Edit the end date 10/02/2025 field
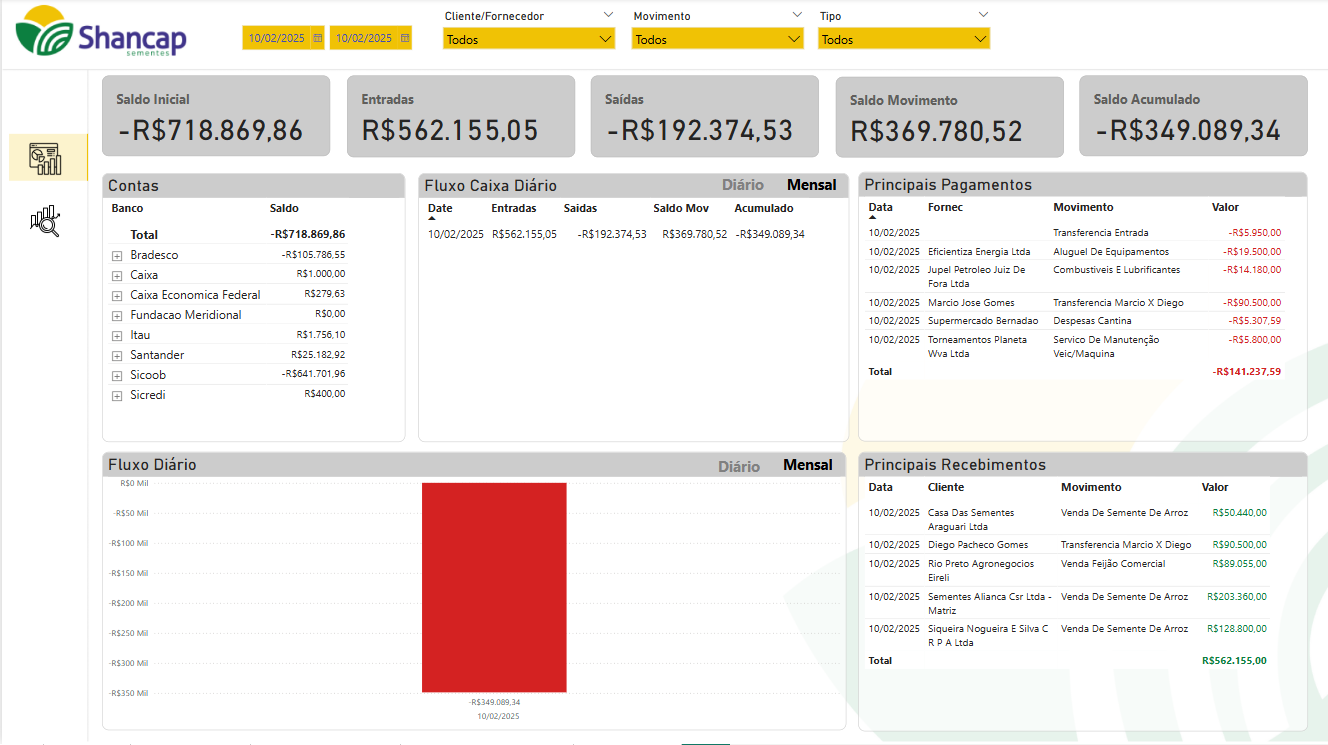The width and height of the screenshot is (1328, 745). tap(364, 38)
